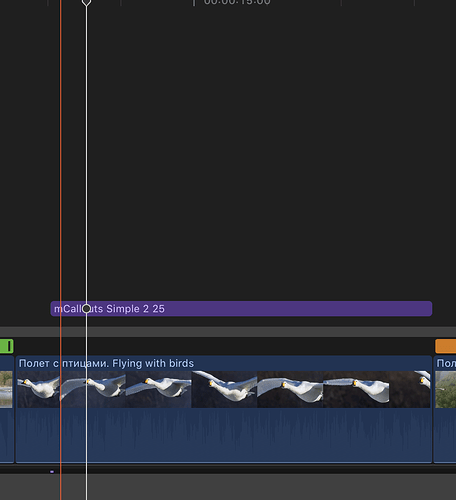Click the keyframe dot on the mCallouts clip
The width and height of the screenshot is (456, 500).
click(x=86, y=309)
